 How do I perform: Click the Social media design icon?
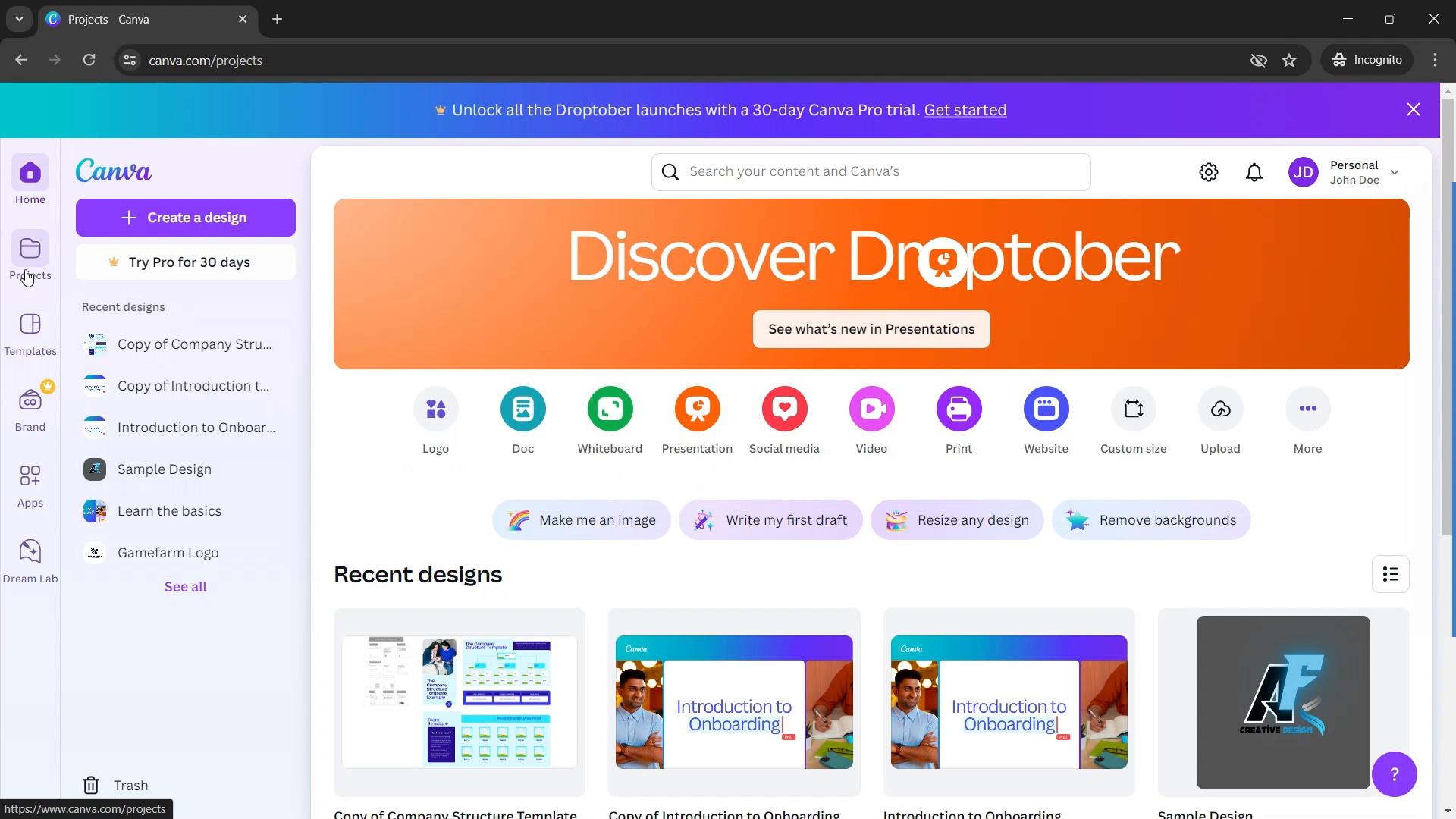point(784,409)
